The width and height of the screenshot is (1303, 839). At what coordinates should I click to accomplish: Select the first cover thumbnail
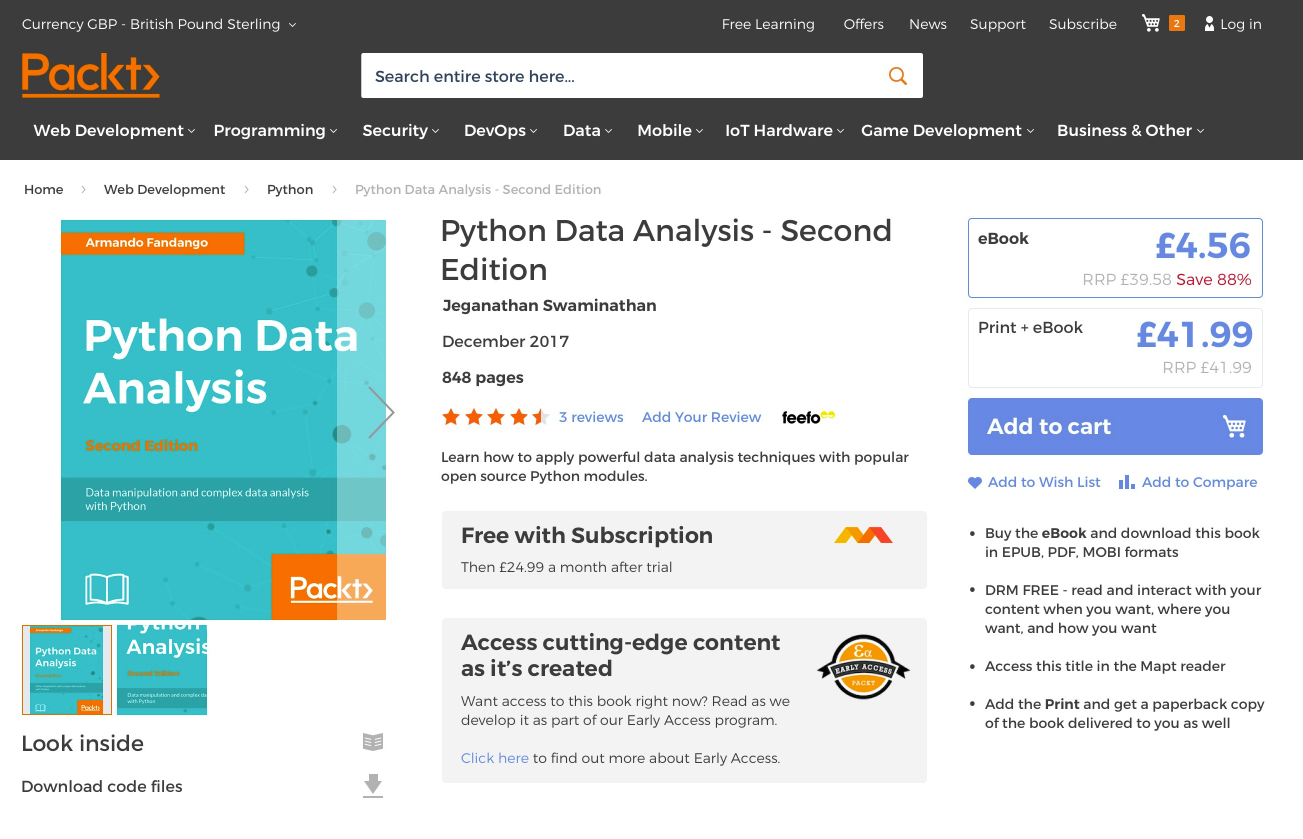pos(67,670)
